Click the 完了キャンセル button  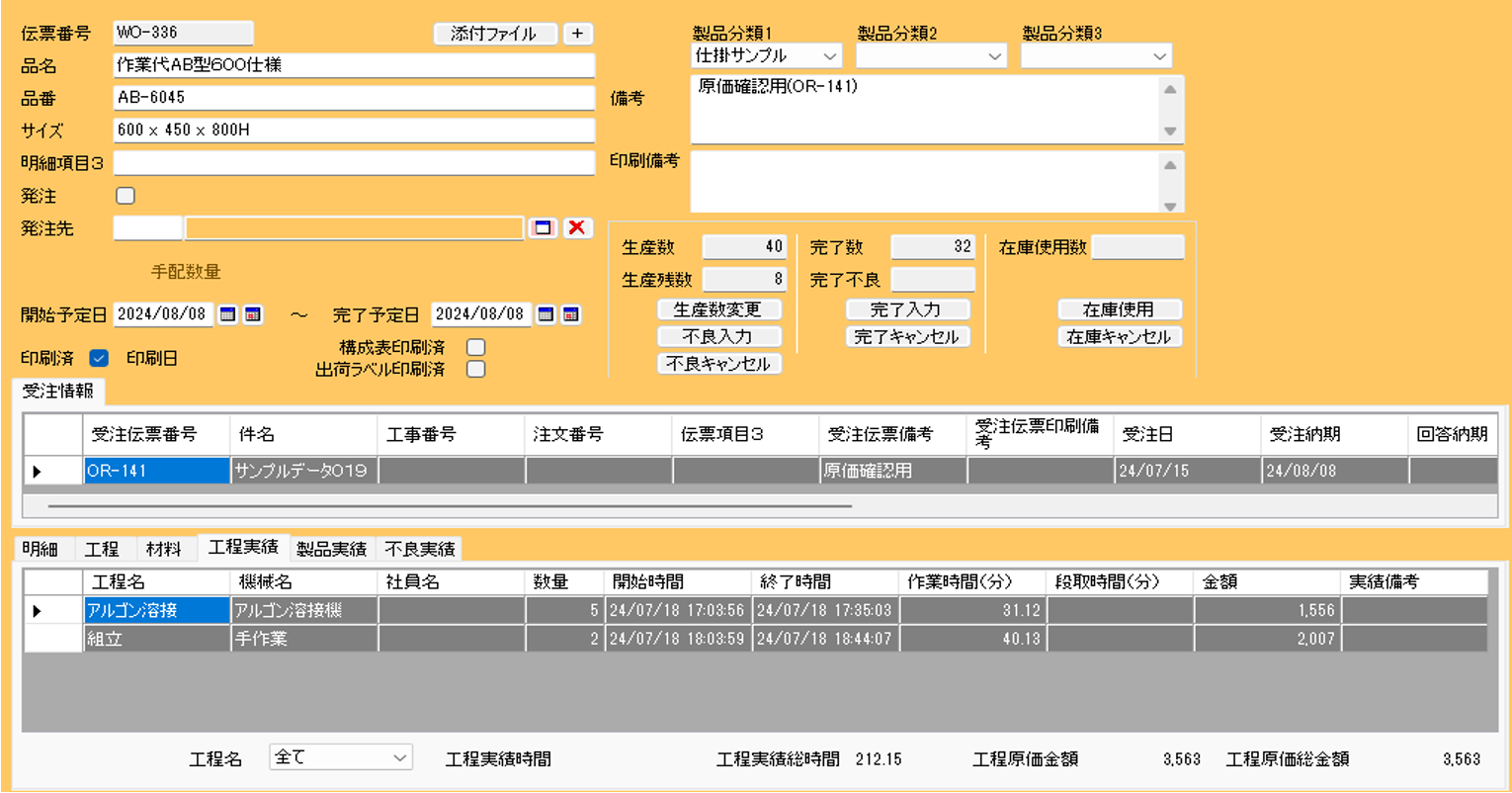point(907,336)
